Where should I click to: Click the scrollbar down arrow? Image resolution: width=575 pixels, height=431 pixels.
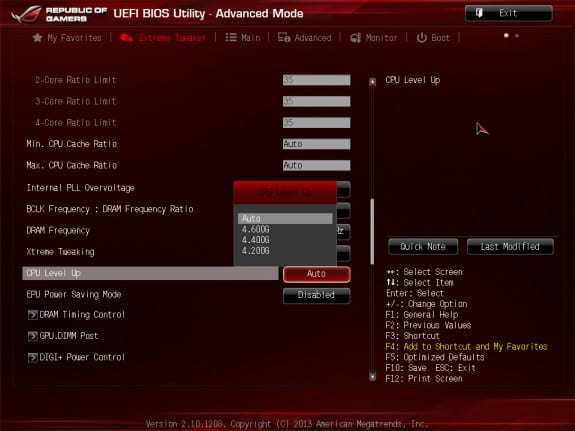pyautogui.click(x=372, y=377)
